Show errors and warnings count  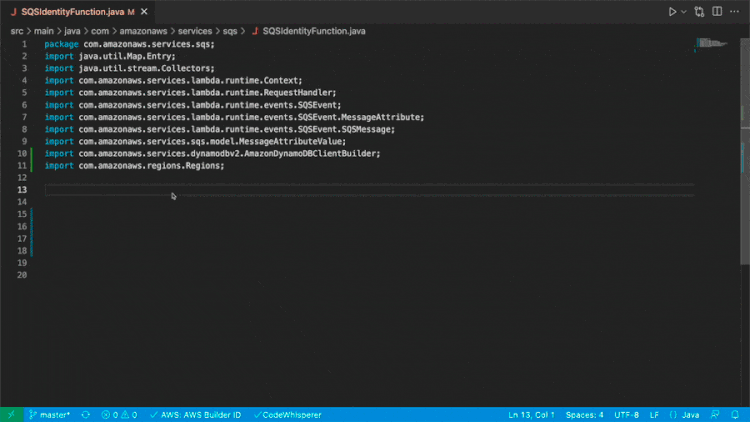pyautogui.click(x=119, y=415)
